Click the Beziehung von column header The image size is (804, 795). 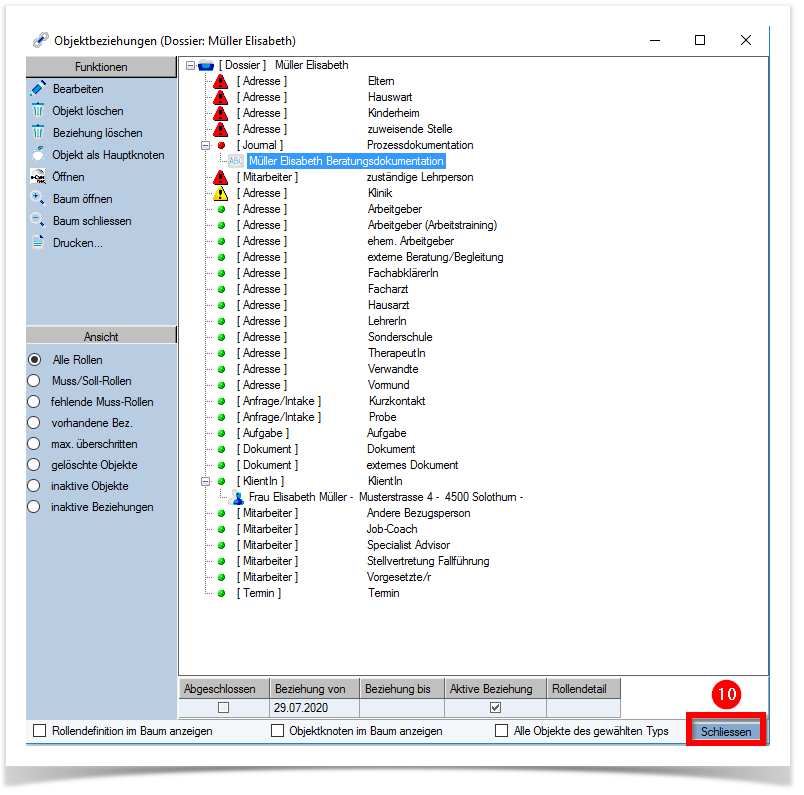314,688
